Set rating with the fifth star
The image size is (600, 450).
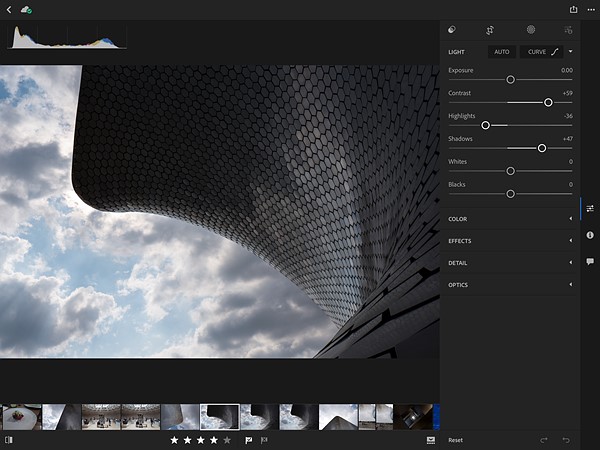tap(226, 440)
